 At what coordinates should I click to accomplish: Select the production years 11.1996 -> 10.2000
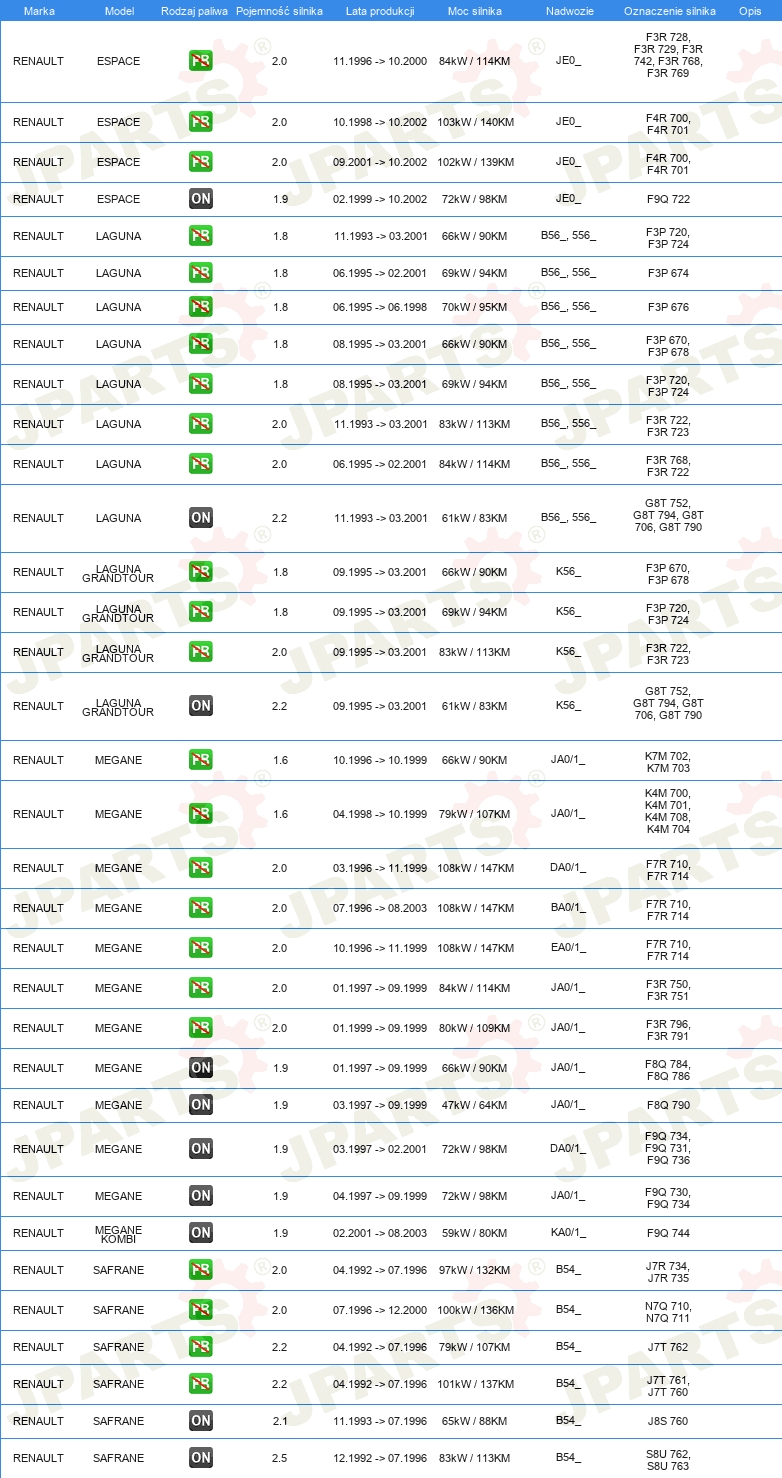380,61
